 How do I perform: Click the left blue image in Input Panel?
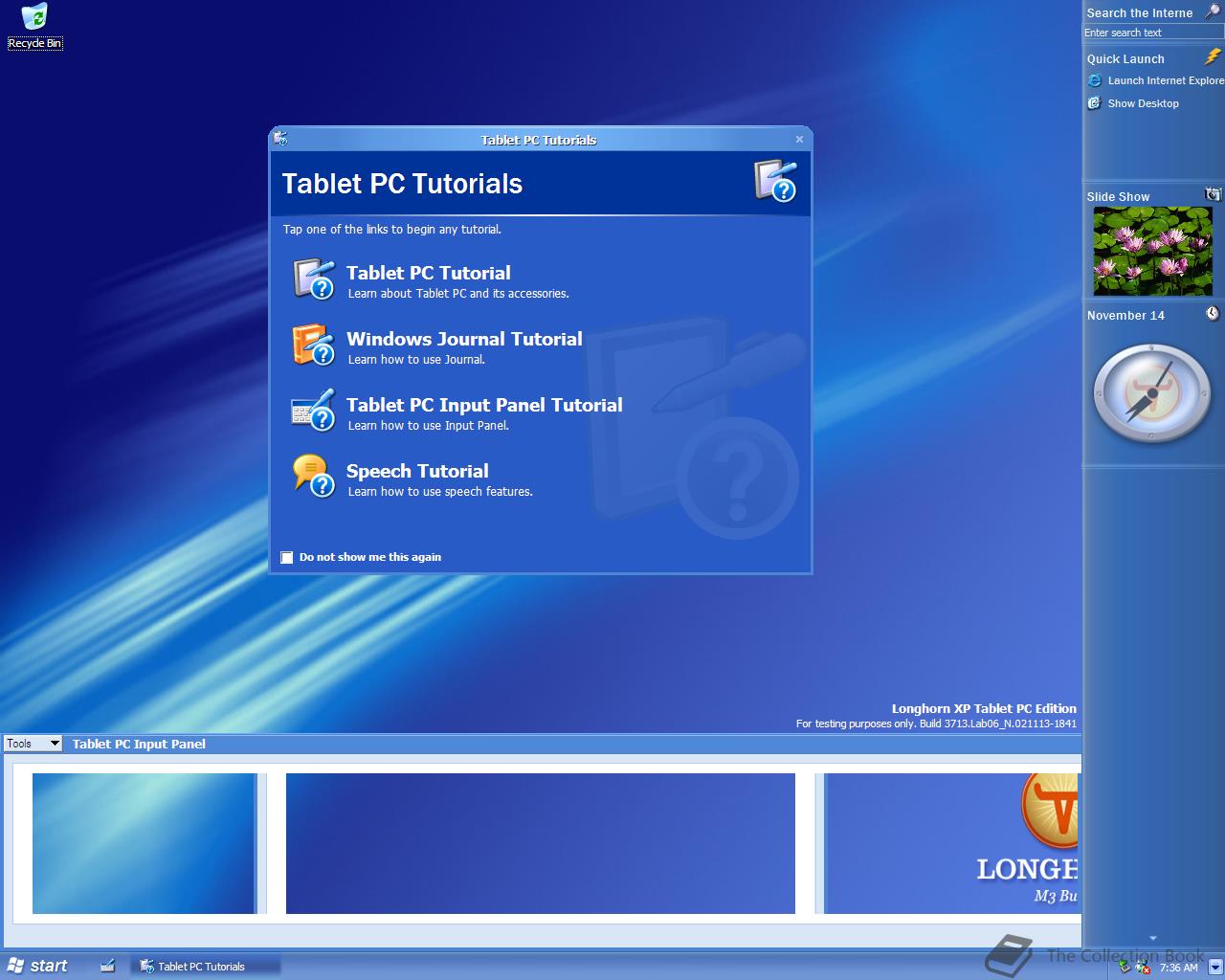tap(145, 843)
